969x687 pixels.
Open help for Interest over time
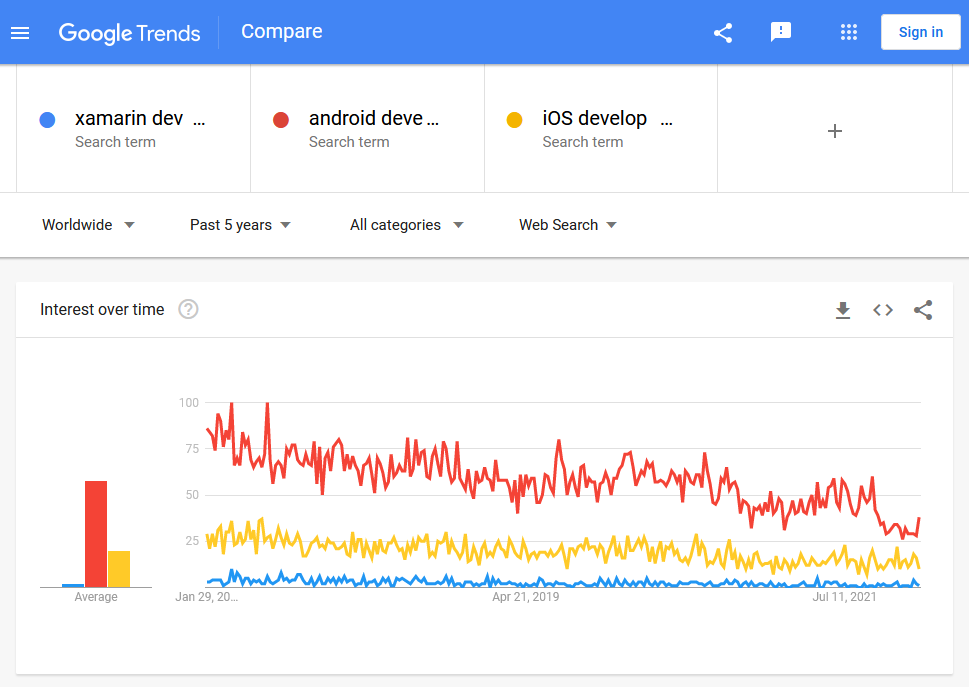coord(188,310)
